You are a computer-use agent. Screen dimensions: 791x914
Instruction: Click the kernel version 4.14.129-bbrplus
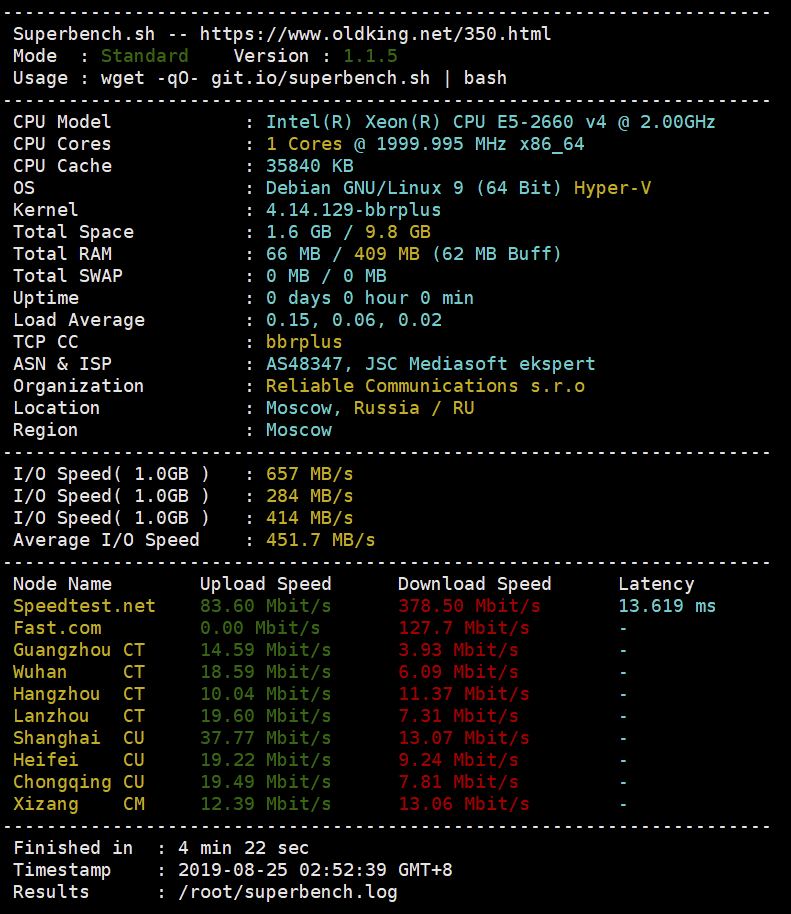point(353,210)
